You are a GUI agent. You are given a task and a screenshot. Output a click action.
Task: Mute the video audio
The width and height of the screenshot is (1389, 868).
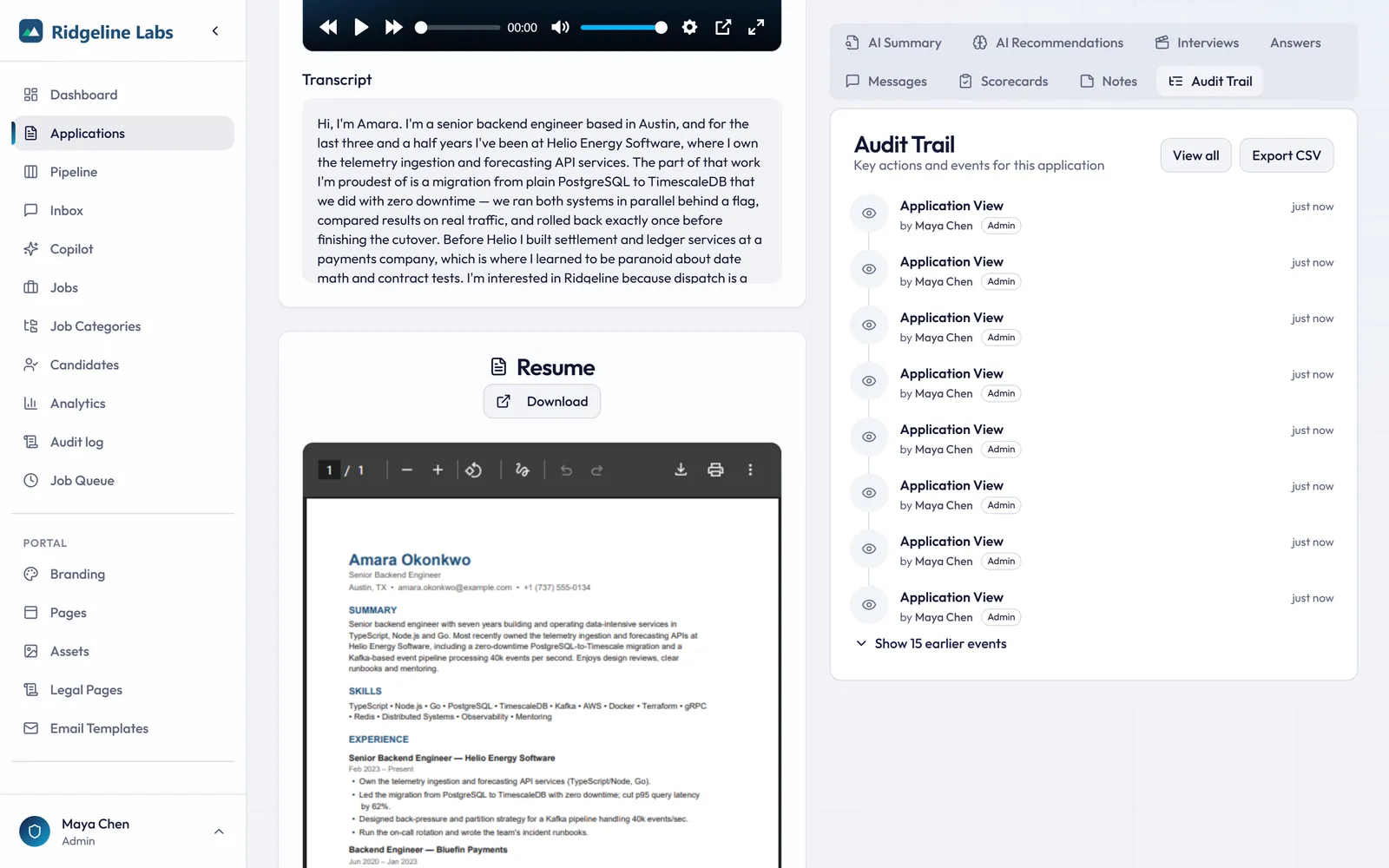point(561,27)
